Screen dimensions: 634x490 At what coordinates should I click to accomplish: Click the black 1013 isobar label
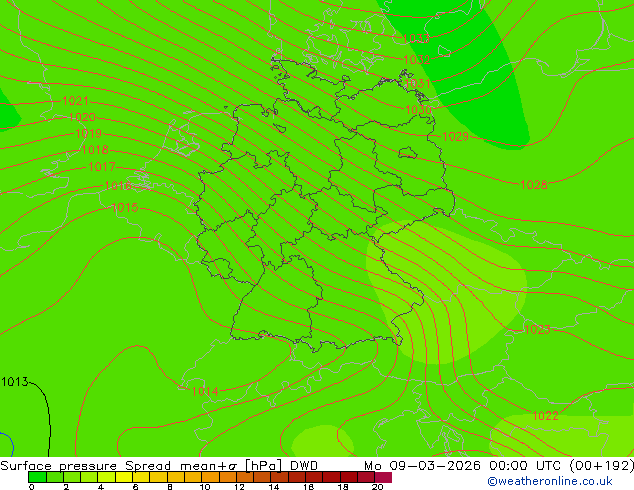tap(15, 382)
